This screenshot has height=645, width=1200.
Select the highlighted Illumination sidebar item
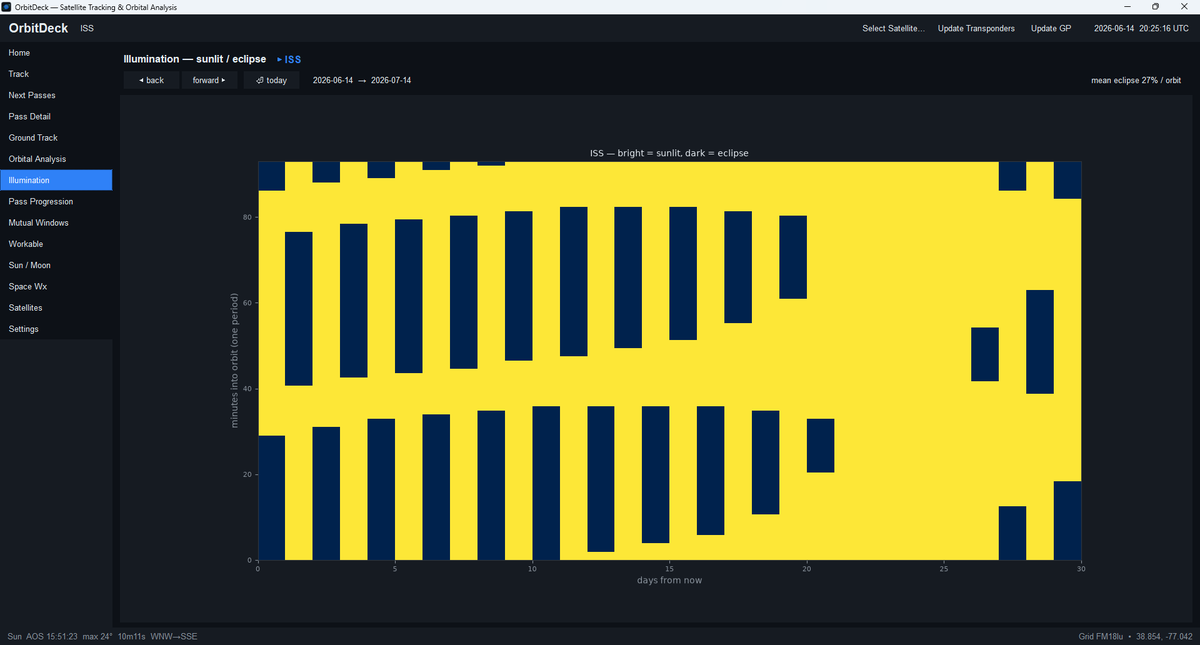tap(56, 180)
